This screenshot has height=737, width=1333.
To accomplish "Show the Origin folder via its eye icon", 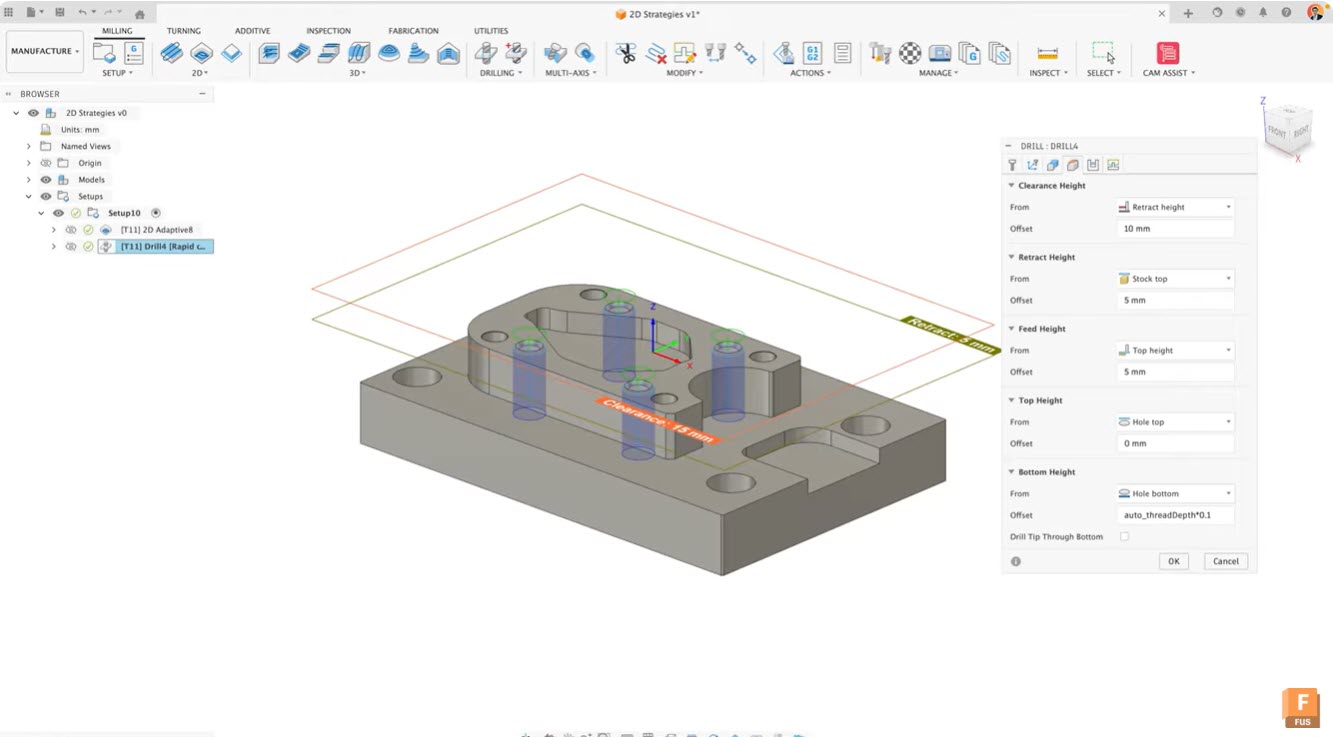I will [x=46, y=163].
